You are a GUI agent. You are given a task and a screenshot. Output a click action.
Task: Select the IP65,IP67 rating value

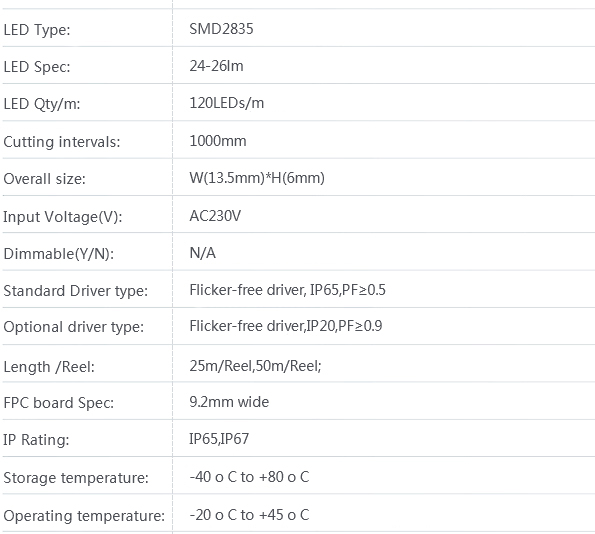[x=219, y=439]
